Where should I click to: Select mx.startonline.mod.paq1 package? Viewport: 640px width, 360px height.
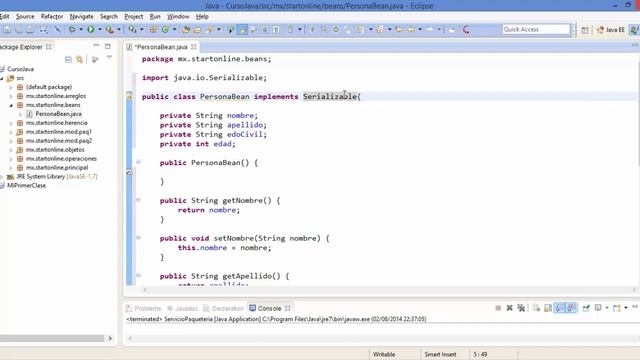[x=58, y=132]
